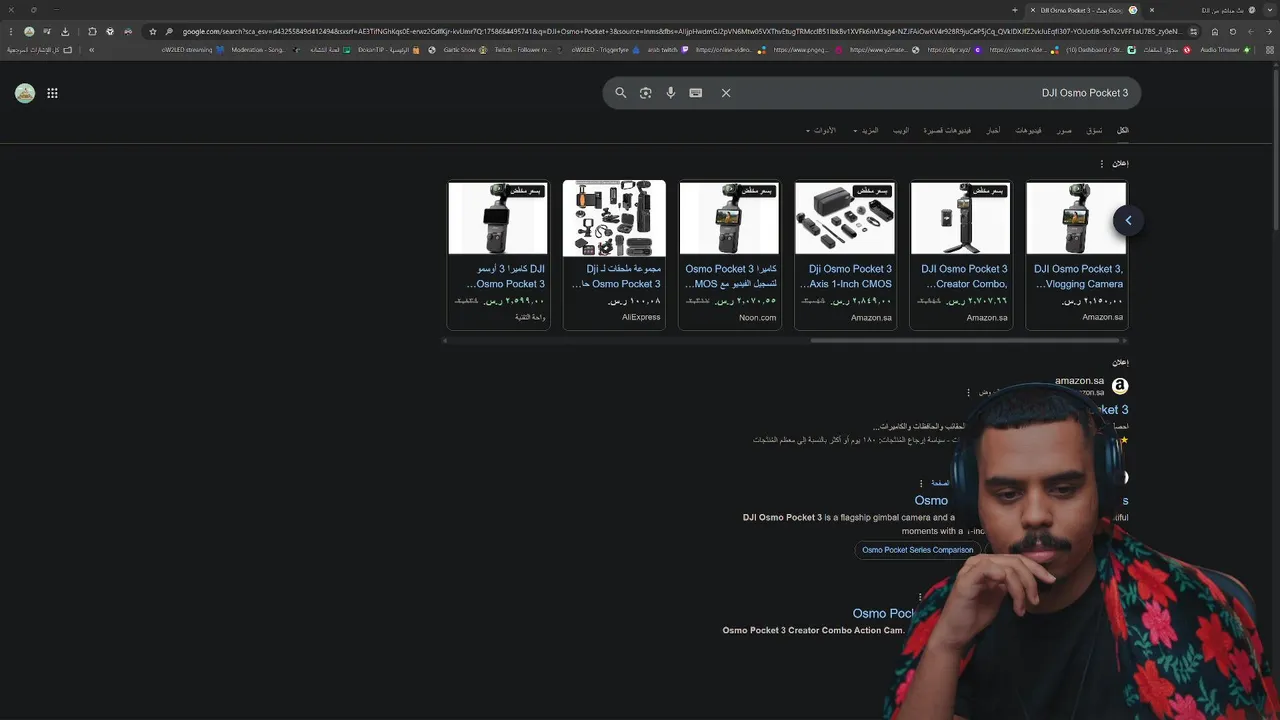
Task: Click the zoom magnifier icon in the address bar
Action: [169, 31]
